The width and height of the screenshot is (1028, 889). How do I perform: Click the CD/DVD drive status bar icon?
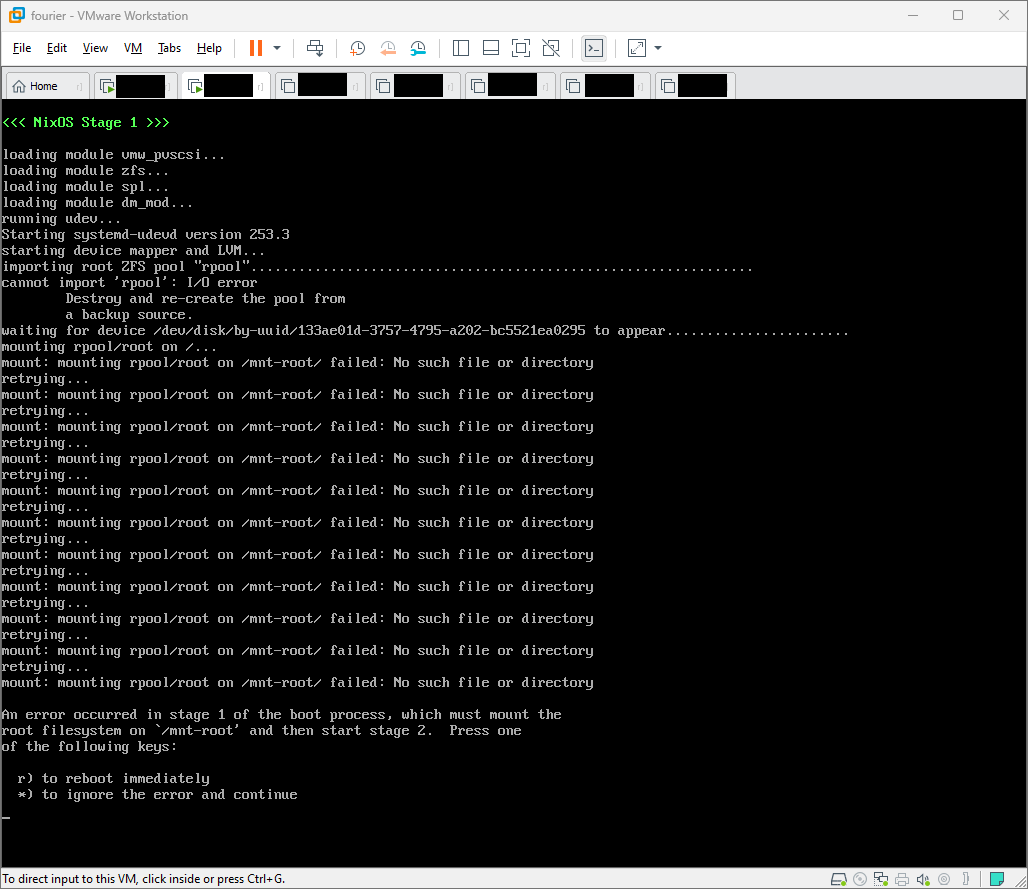tap(860, 879)
